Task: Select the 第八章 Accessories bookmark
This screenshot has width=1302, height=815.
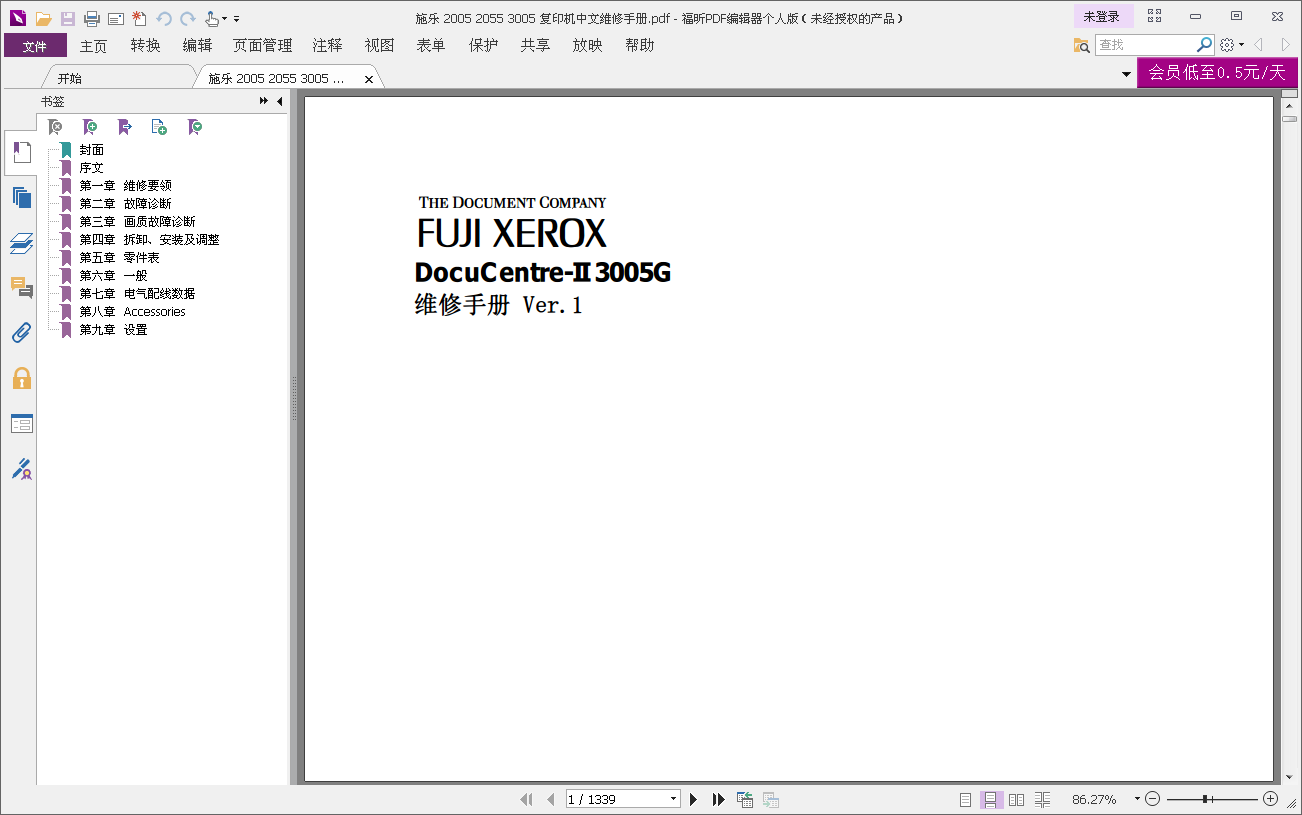Action: (x=133, y=312)
